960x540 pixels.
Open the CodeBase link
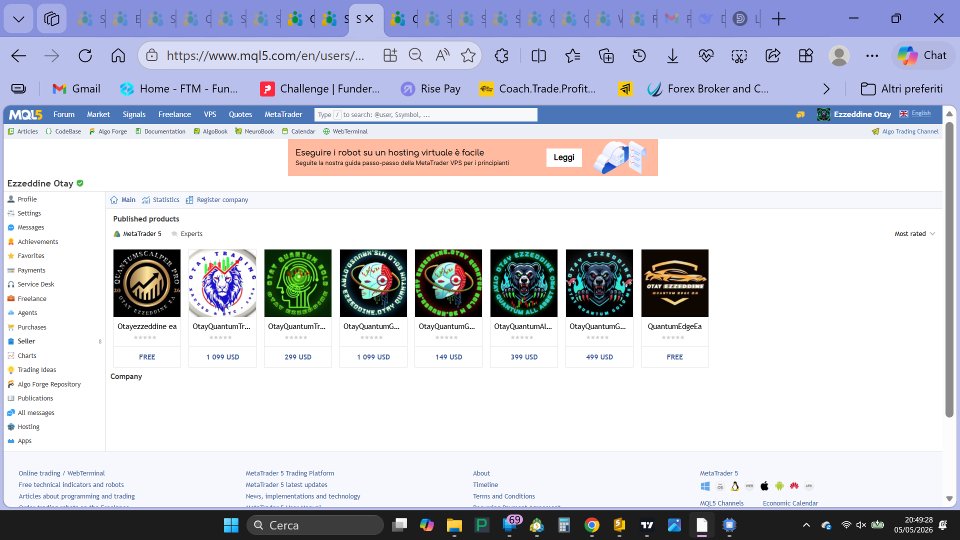63,131
